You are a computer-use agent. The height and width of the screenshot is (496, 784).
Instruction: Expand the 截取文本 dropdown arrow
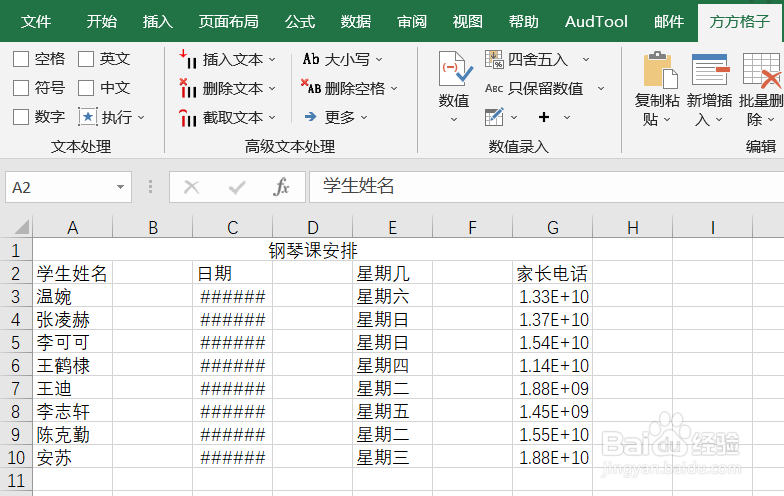(x=272, y=118)
